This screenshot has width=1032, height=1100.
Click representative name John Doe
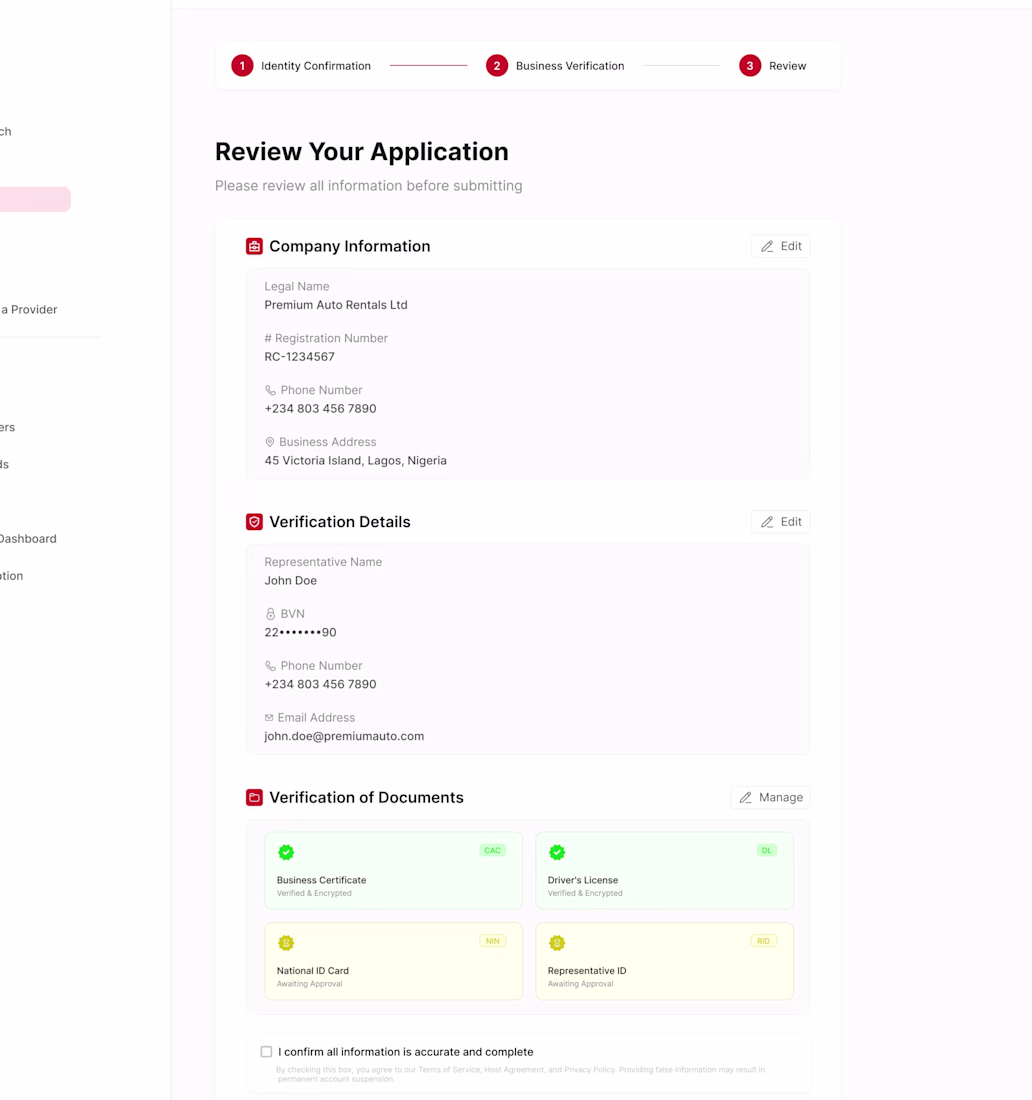tap(290, 581)
